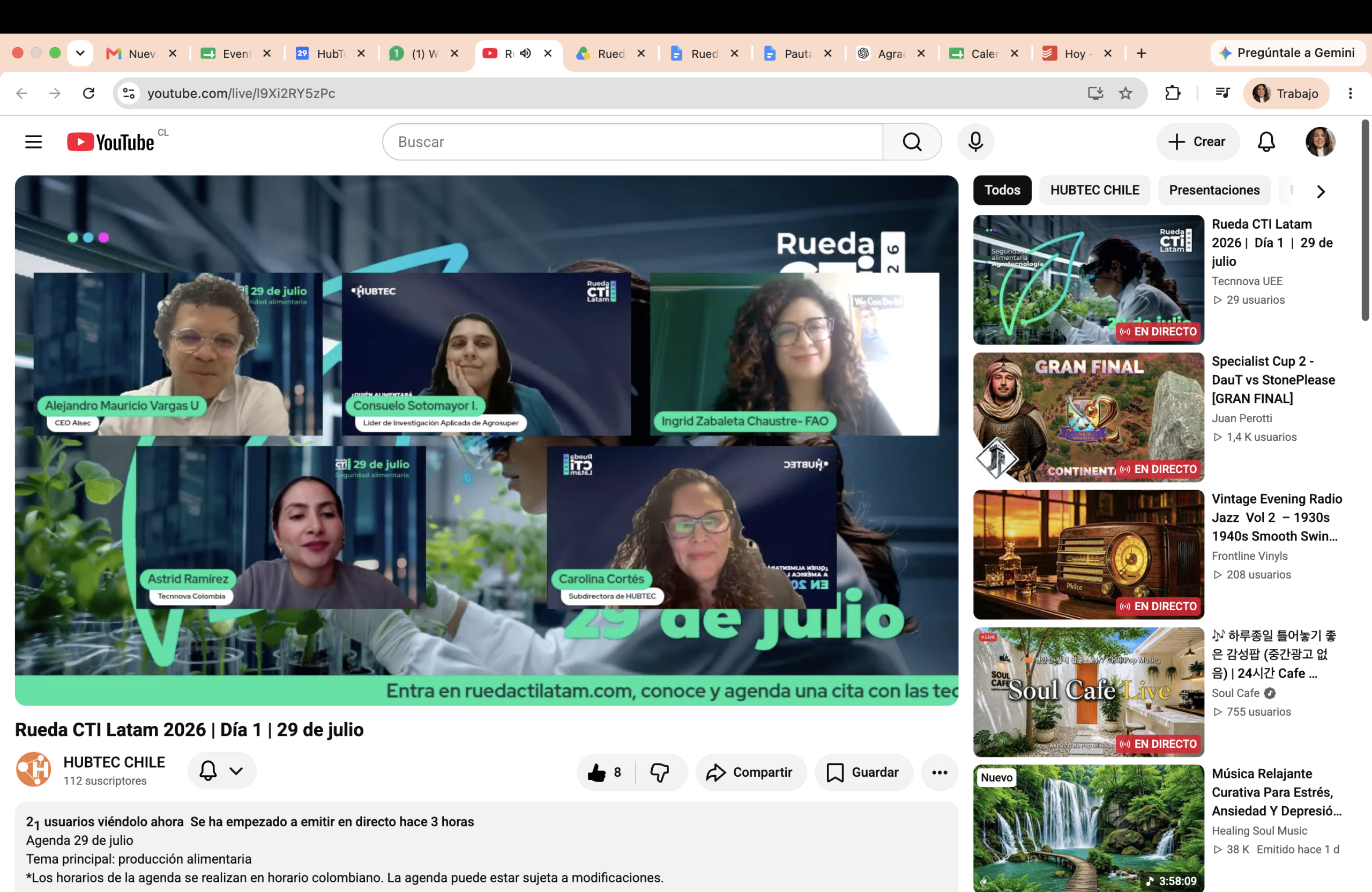Reload the current page
Image resolution: width=1372 pixels, height=892 pixels.
pyautogui.click(x=88, y=93)
